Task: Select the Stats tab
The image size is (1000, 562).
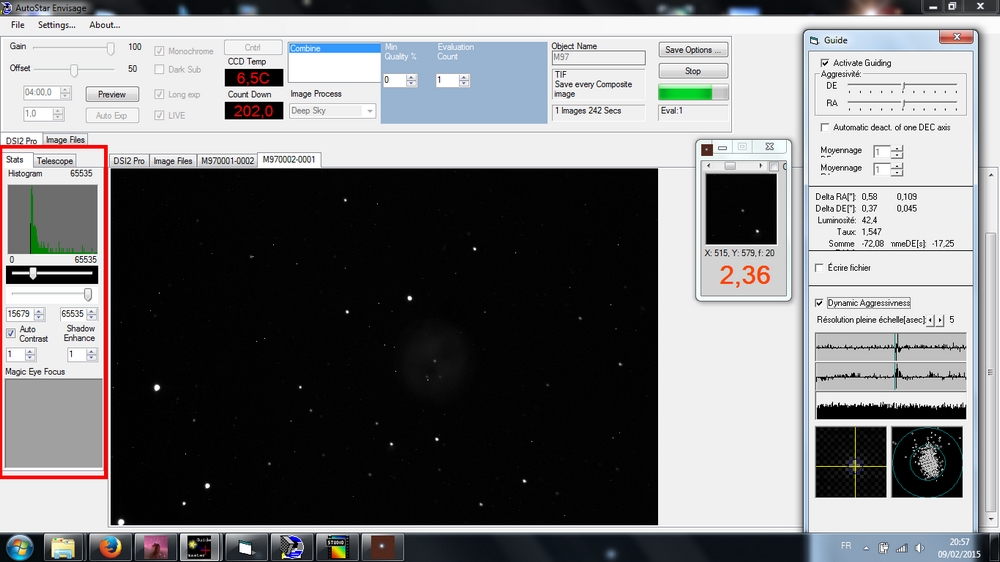Action: [15, 160]
